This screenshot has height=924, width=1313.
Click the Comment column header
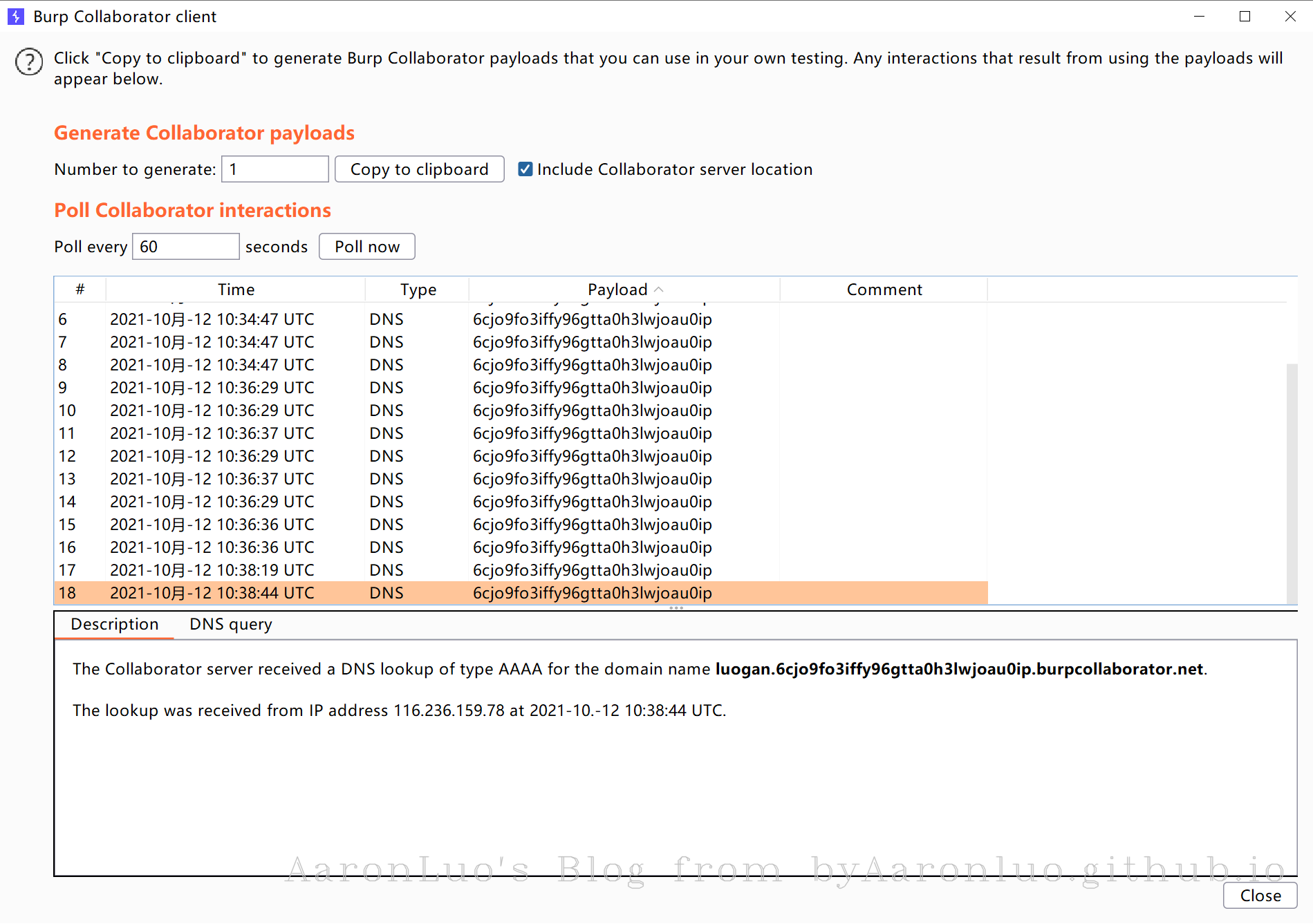point(884,290)
